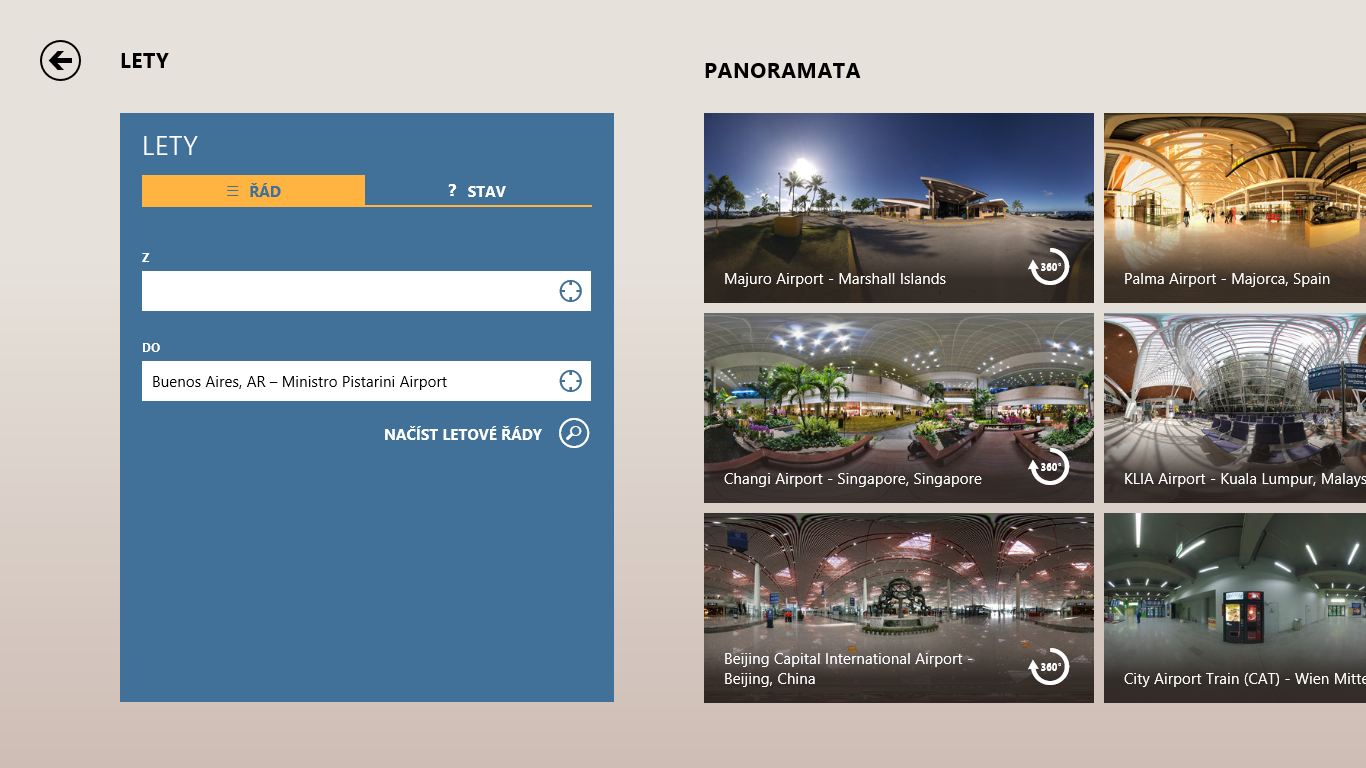Open the 360° icon on Changi Airport
The width and height of the screenshot is (1366, 768).
point(1048,467)
